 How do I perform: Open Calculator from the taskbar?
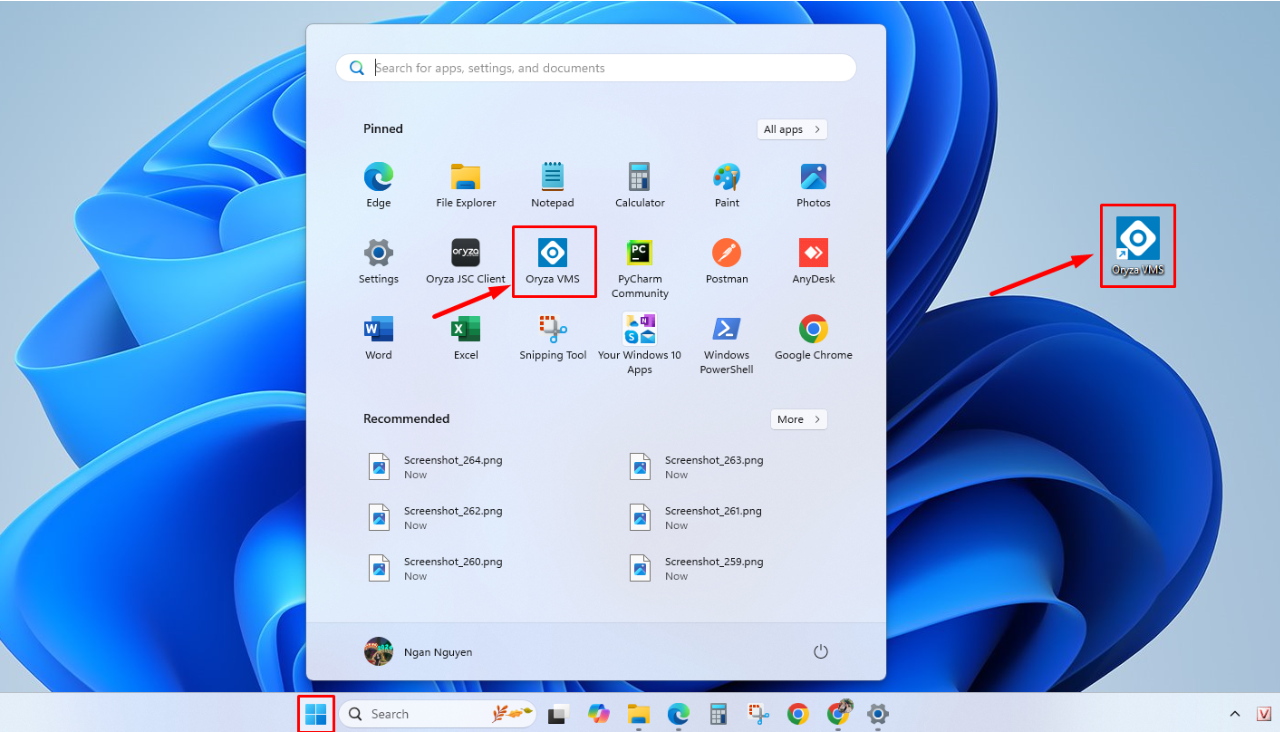(718, 714)
